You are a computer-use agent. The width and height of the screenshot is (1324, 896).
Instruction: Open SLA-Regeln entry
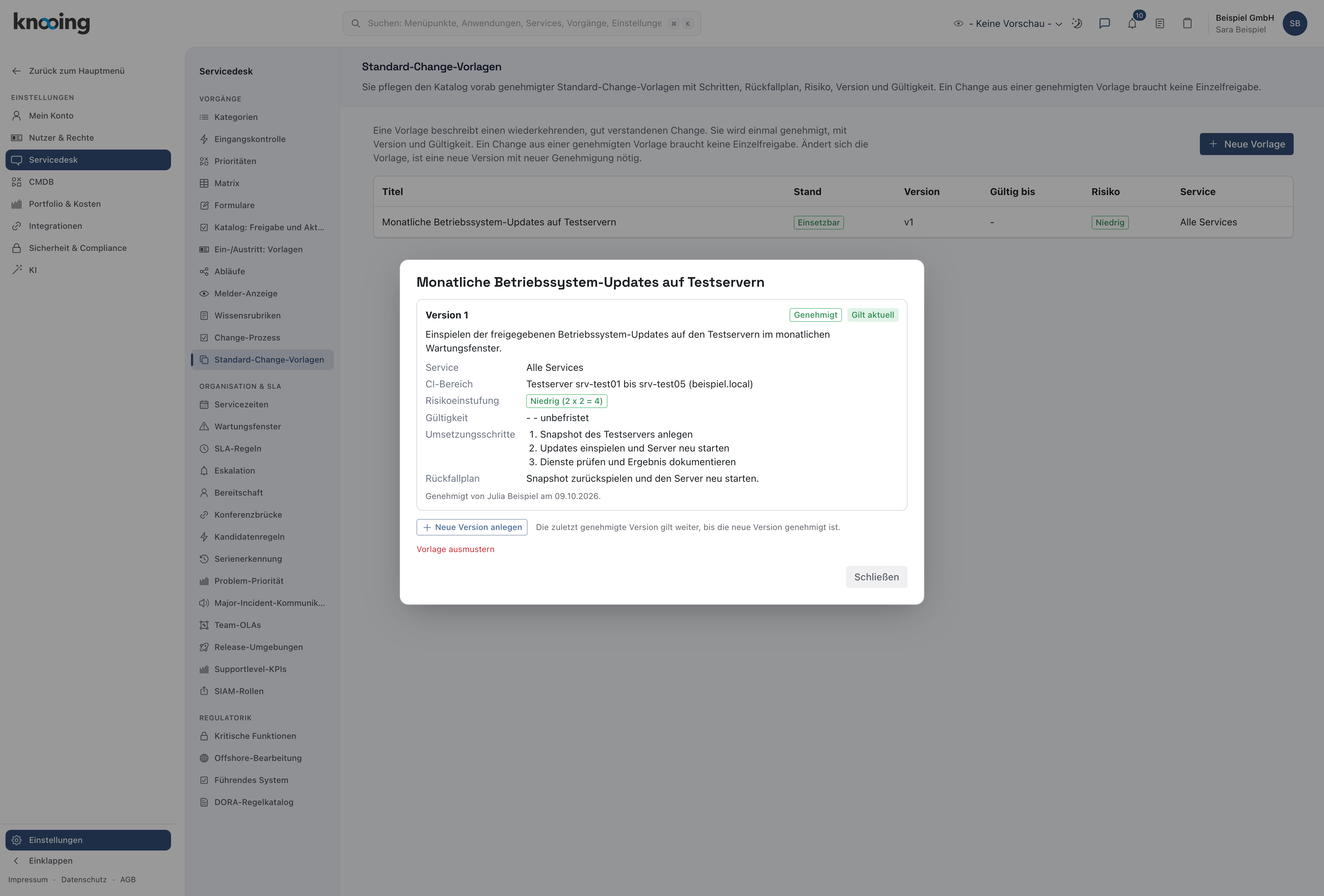tap(262, 449)
